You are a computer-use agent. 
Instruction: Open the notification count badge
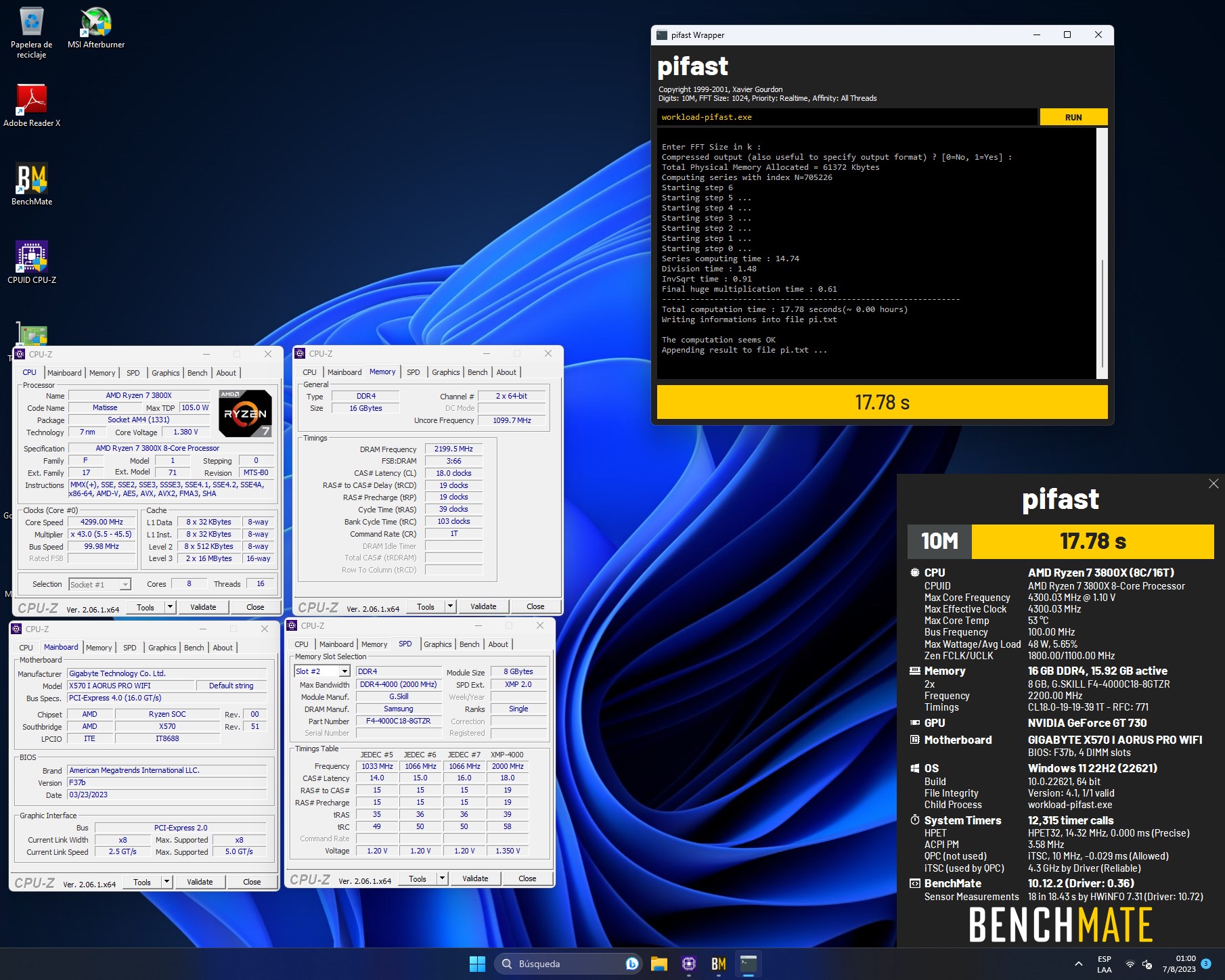coord(1205,964)
